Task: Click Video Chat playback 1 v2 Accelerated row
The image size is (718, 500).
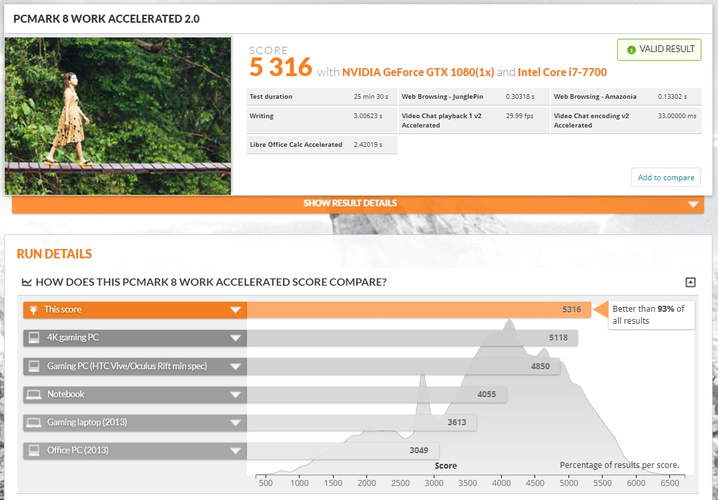Action: (x=473, y=120)
